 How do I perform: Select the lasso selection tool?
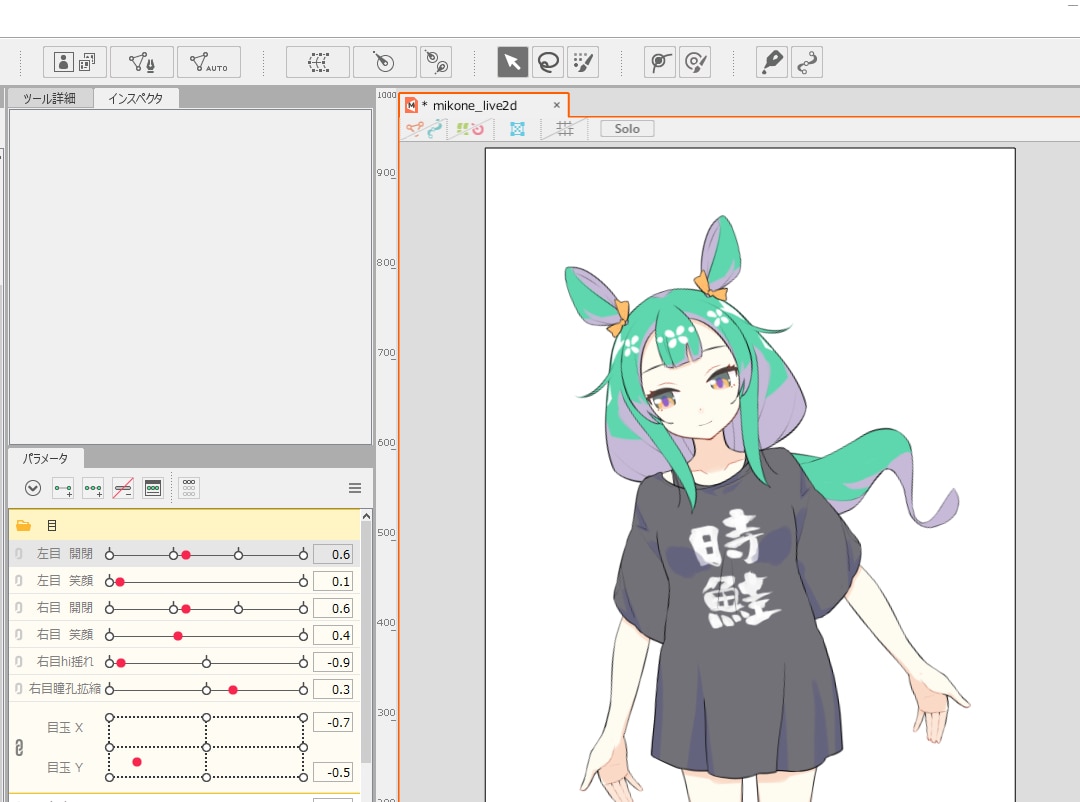click(x=548, y=62)
